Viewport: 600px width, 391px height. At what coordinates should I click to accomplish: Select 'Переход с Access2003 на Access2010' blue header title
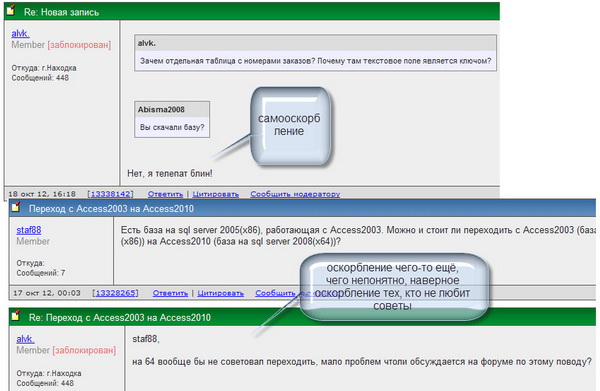pos(111,209)
